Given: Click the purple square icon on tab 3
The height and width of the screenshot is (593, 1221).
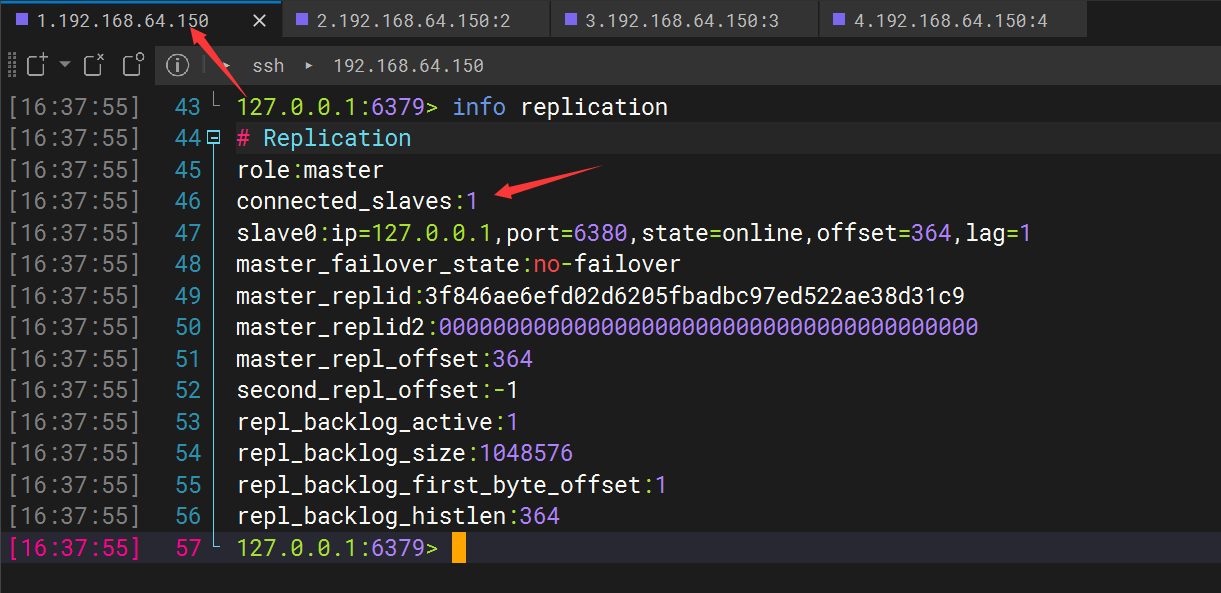Looking at the screenshot, I should click(x=571, y=19).
